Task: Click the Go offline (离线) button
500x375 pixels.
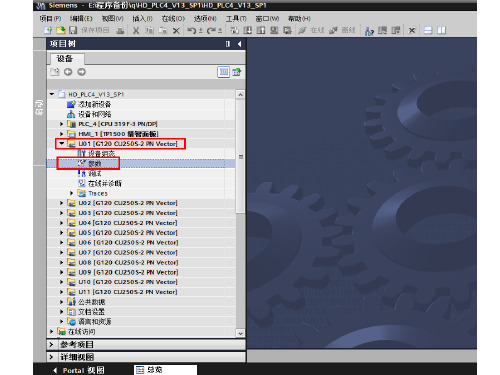Action: point(342,31)
